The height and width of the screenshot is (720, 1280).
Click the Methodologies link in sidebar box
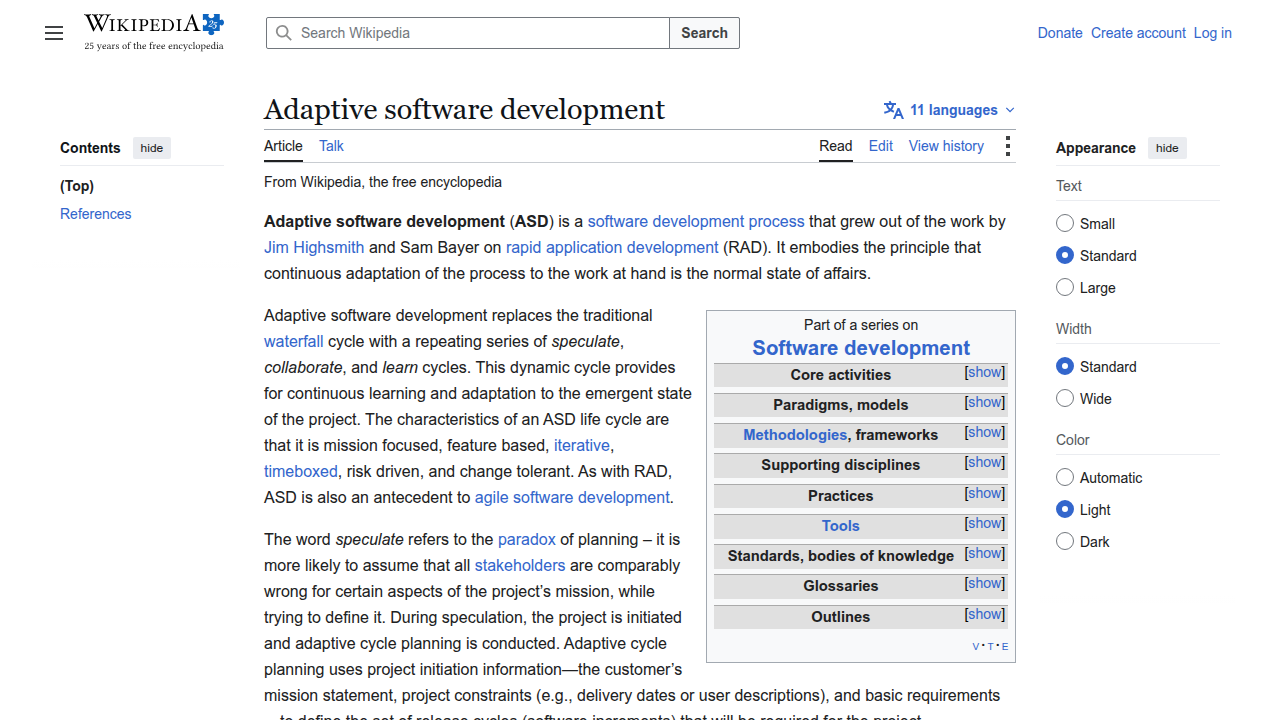coord(795,435)
